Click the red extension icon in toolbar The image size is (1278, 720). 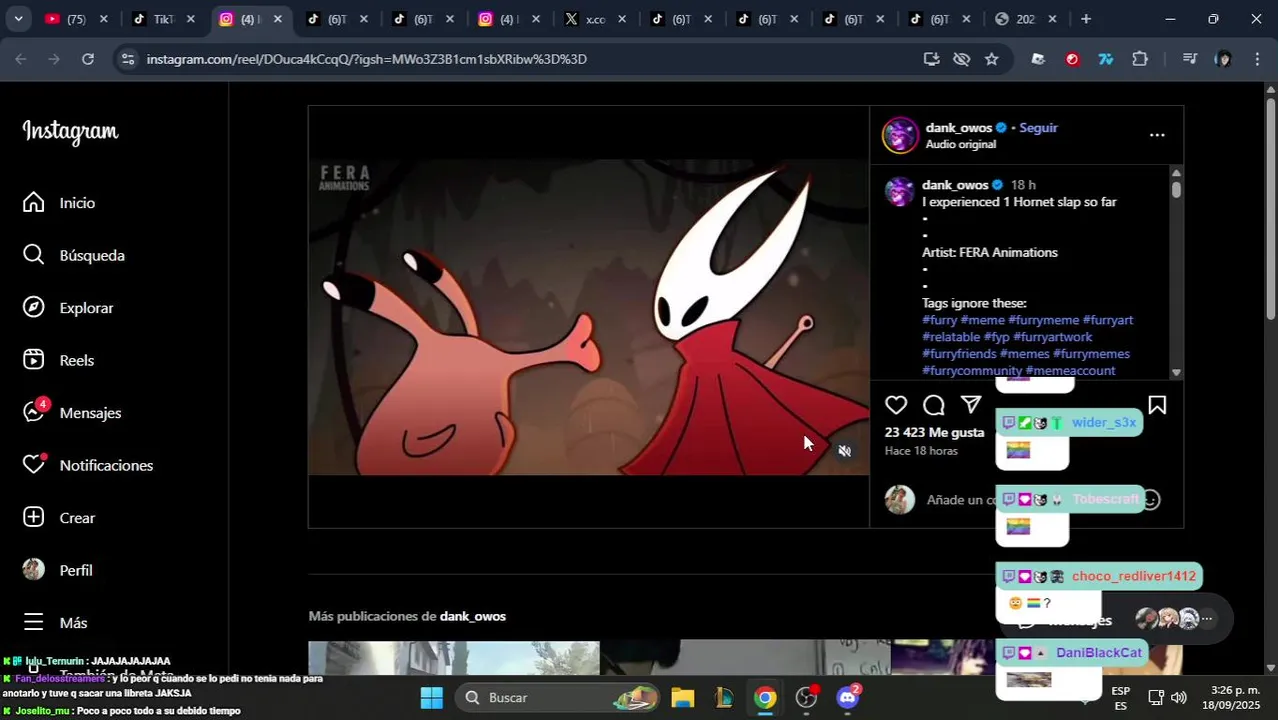(x=1072, y=59)
